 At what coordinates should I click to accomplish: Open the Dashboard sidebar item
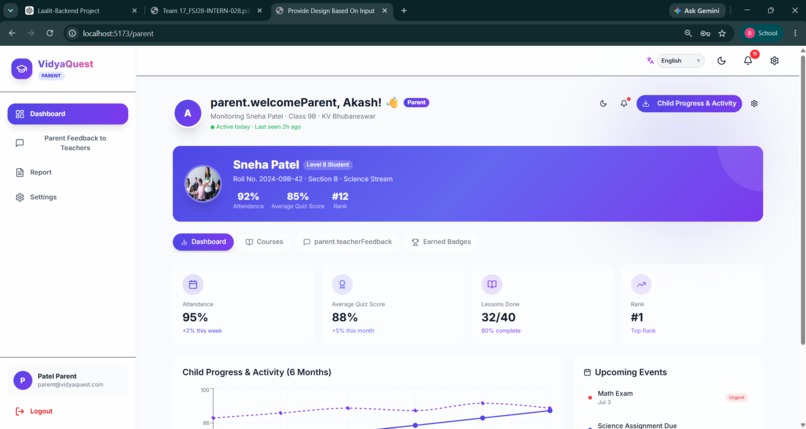(x=67, y=114)
